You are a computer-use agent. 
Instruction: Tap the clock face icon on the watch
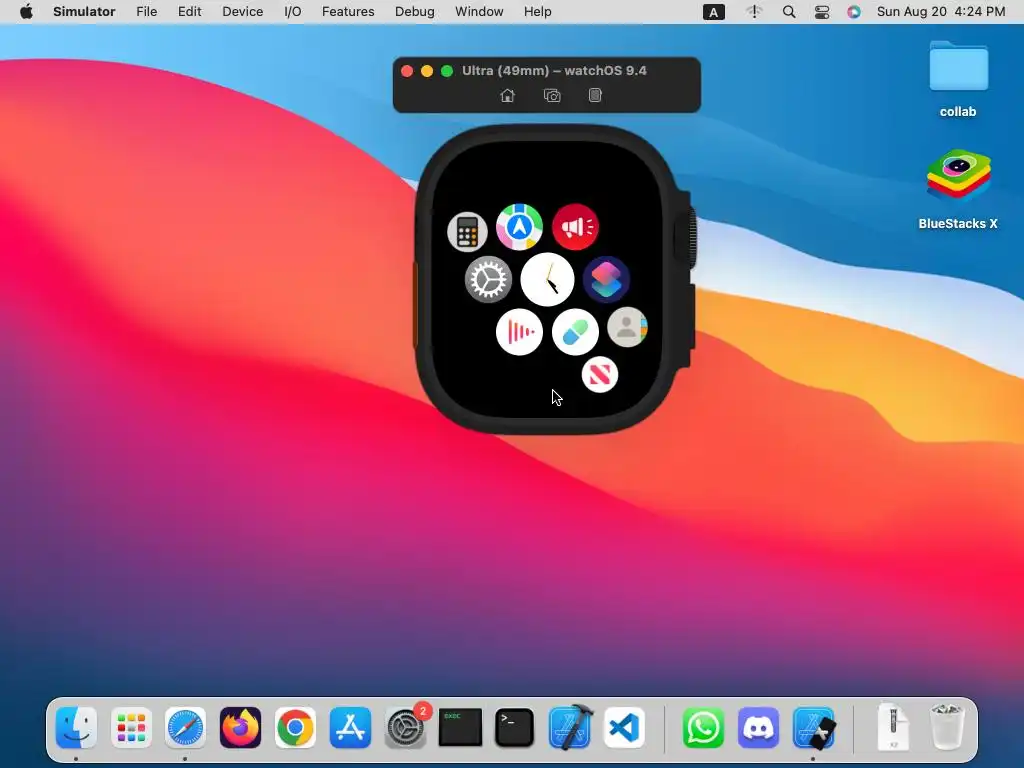547,280
